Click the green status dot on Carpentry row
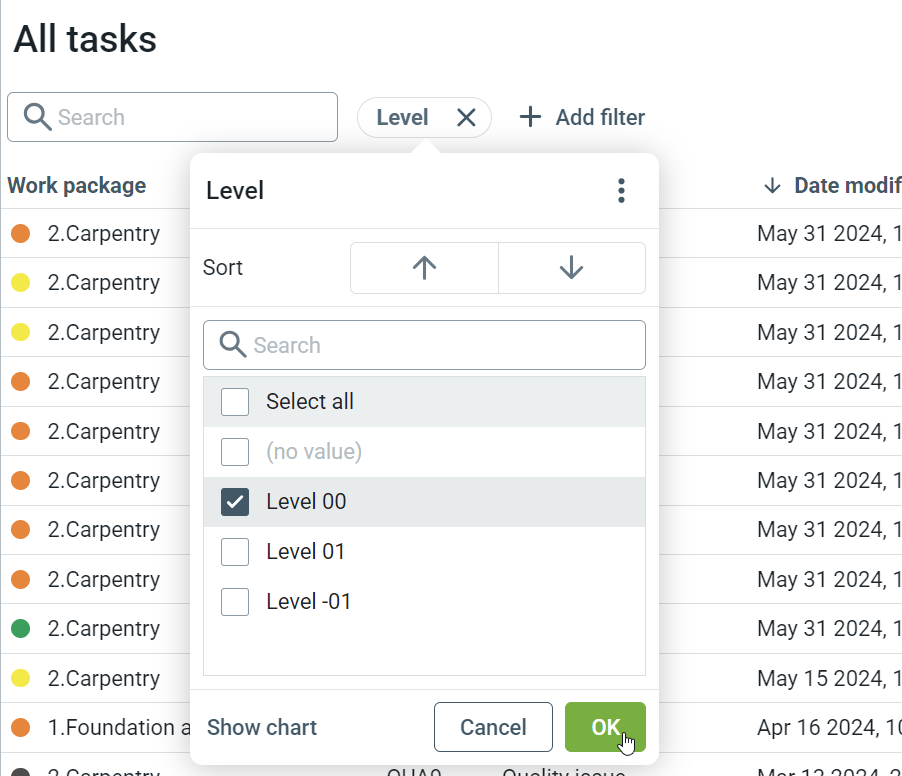Image resolution: width=902 pixels, height=776 pixels. click(20, 629)
